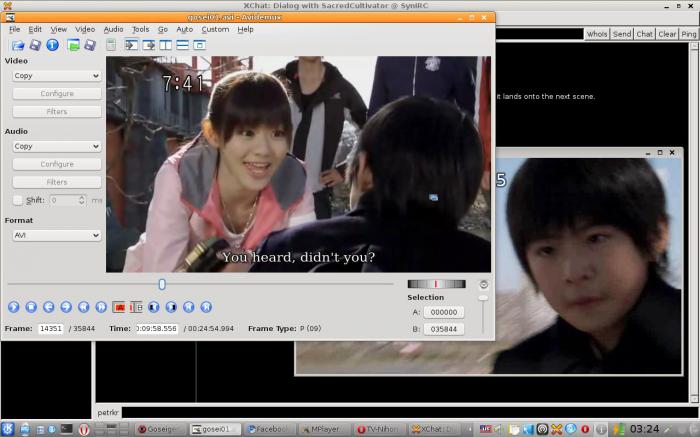Image resolution: width=700 pixels, height=437 pixels.
Task: Click the Video Filters button
Action: (x=57, y=112)
